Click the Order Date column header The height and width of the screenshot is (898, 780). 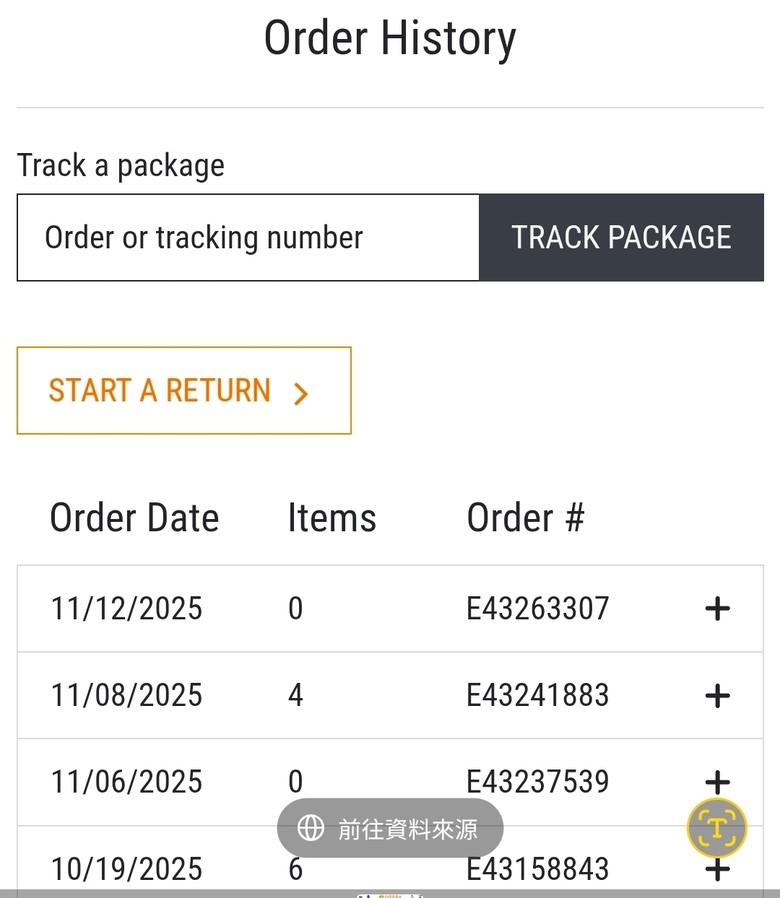pyautogui.click(x=134, y=518)
